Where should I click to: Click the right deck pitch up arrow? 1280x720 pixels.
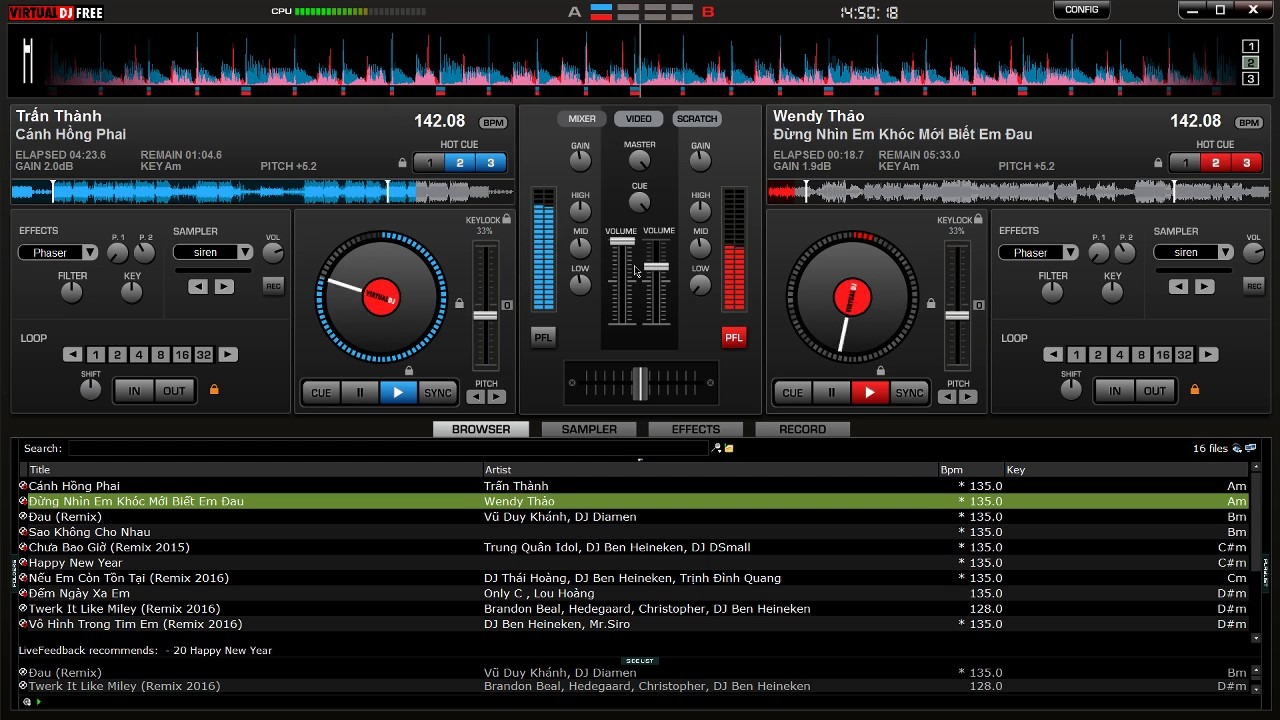[x=968, y=397]
